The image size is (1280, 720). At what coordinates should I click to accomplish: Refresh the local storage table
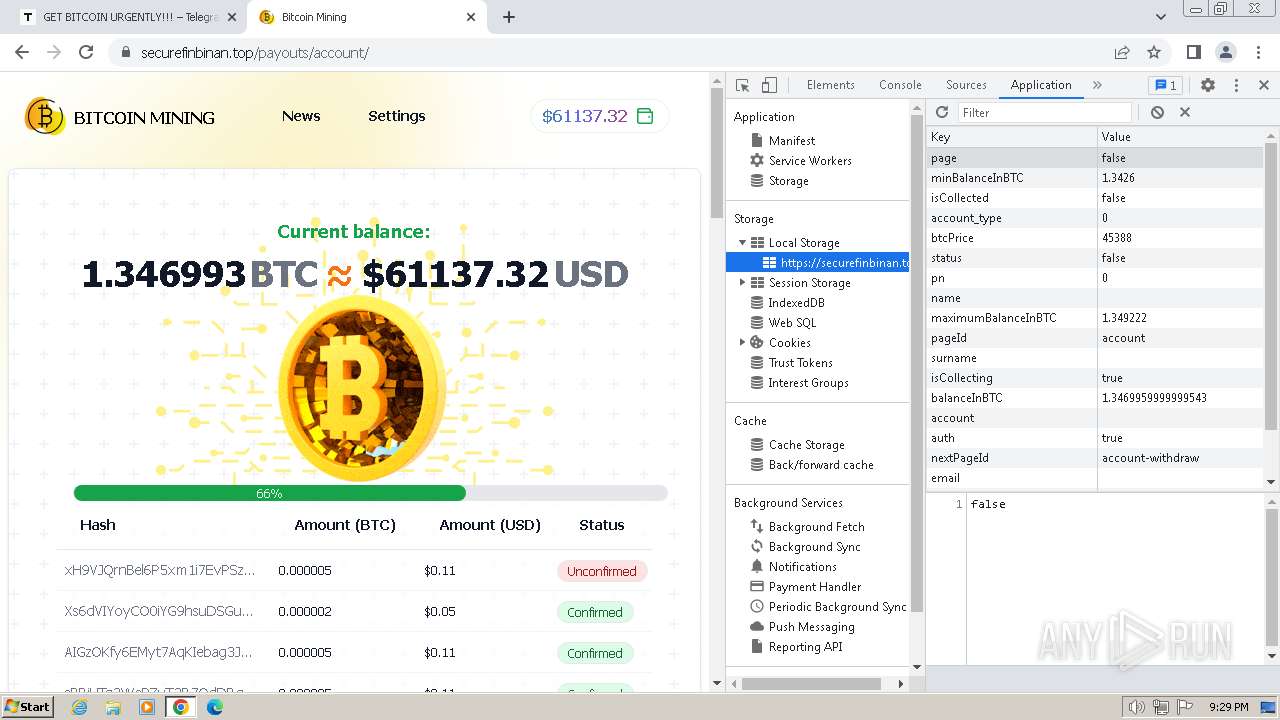point(942,113)
